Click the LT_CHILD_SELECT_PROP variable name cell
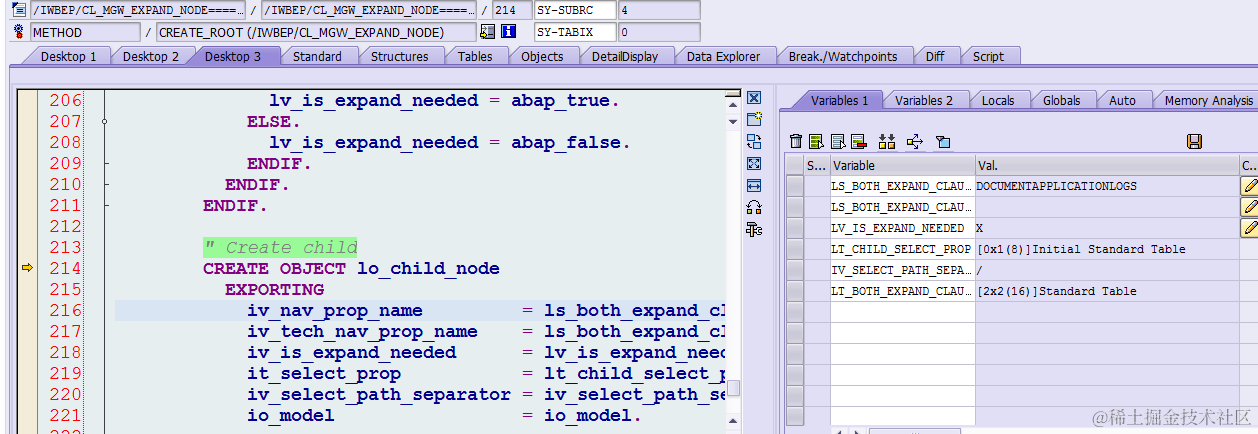This screenshot has height=434, width=1258. [x=902, y=249]
